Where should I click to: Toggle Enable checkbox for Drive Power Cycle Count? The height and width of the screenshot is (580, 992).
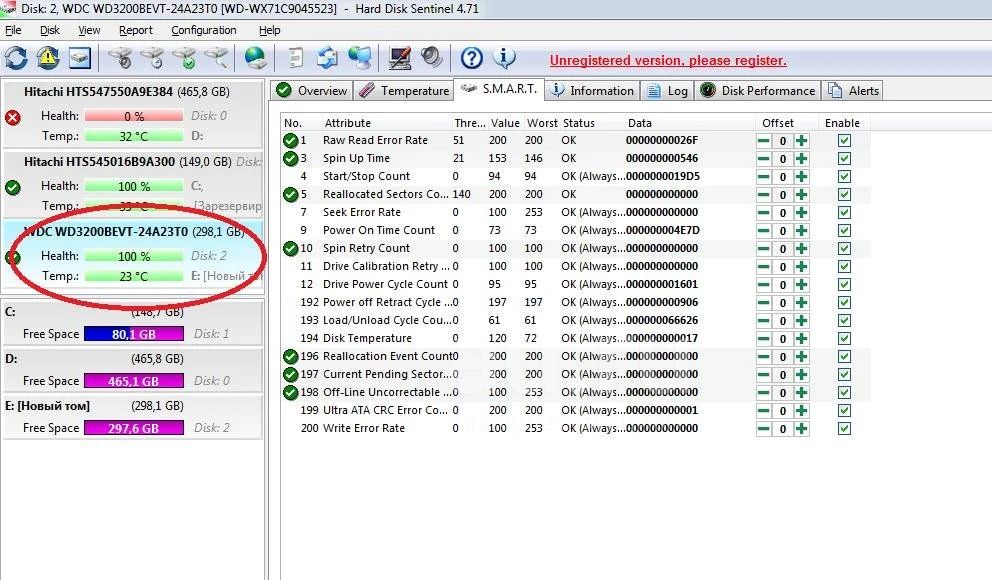coord(844,285)
